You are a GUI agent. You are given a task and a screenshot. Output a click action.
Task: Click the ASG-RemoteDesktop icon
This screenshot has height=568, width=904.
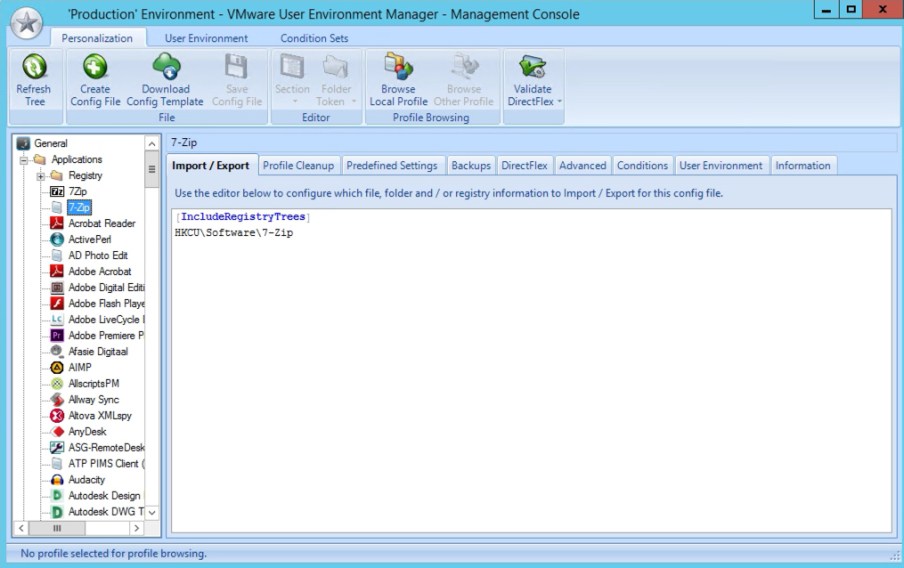[x=56, y=447]
